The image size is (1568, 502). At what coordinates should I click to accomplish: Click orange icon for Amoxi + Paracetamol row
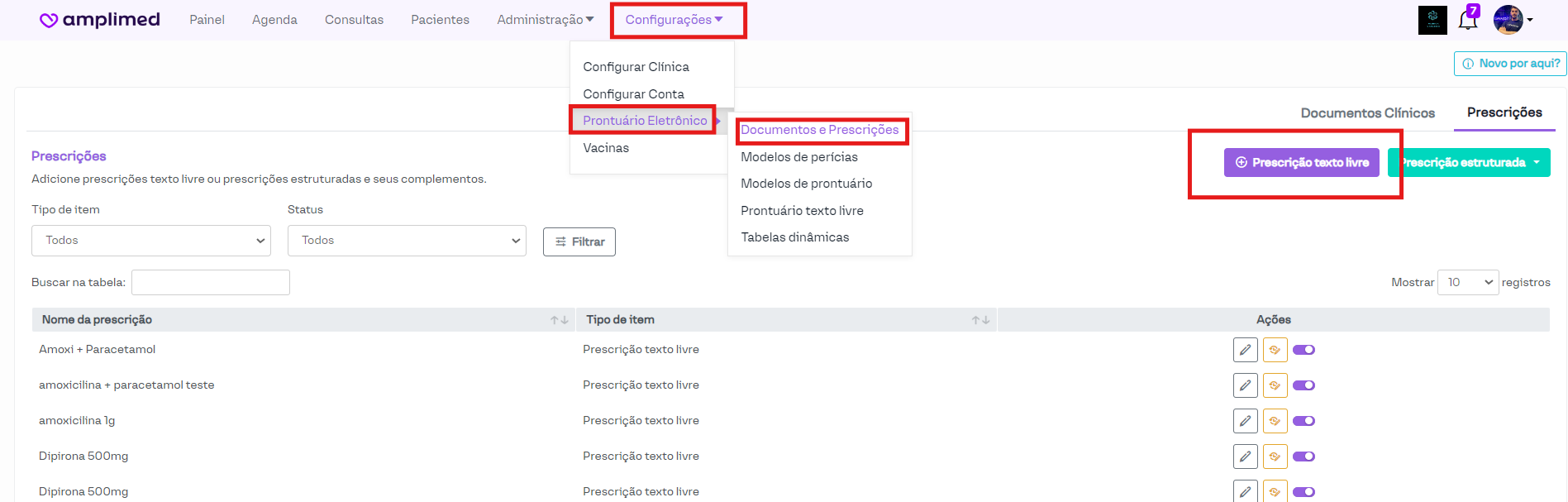[x=1275, y=350]
